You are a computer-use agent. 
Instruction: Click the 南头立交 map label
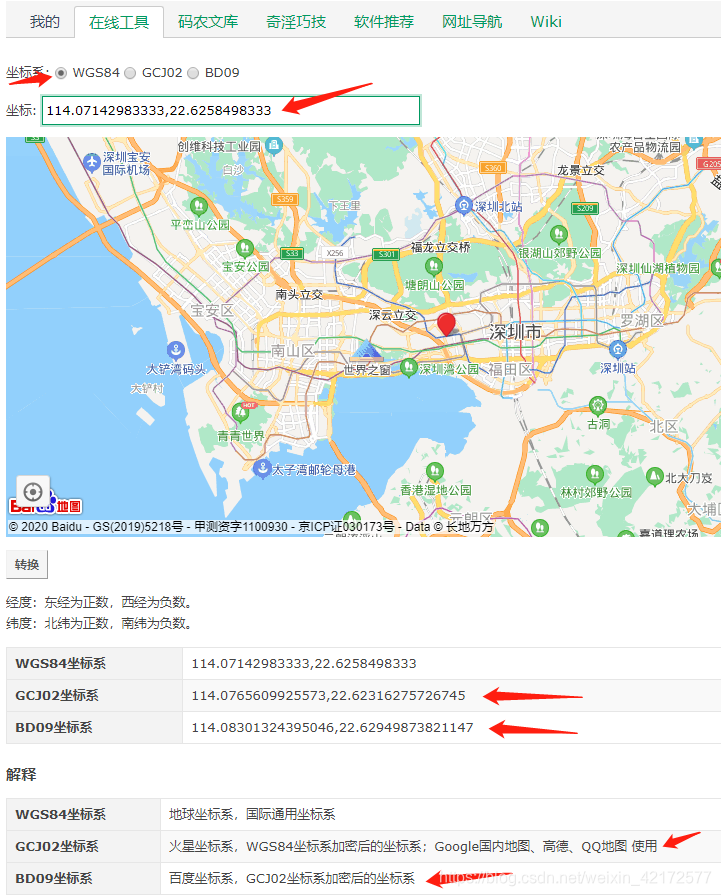click(299, 294)
